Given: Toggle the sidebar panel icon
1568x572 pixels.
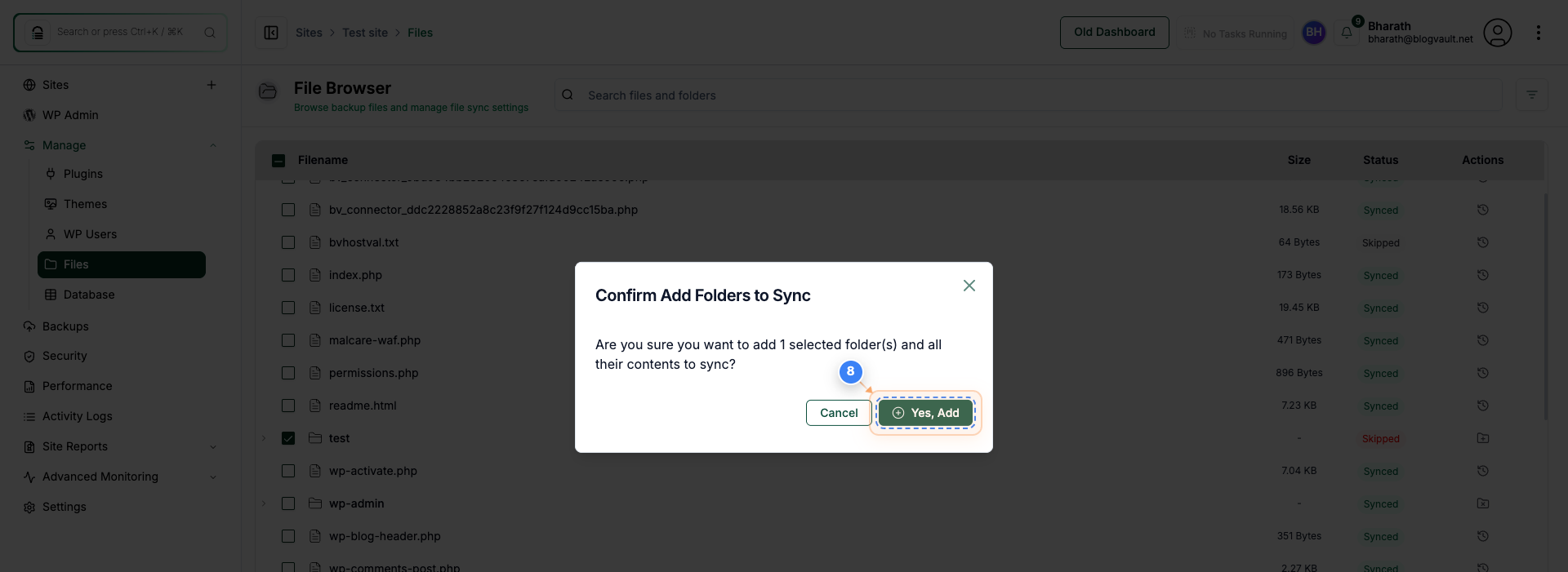Looking at the screenshot, I should [x=271, y=33].
